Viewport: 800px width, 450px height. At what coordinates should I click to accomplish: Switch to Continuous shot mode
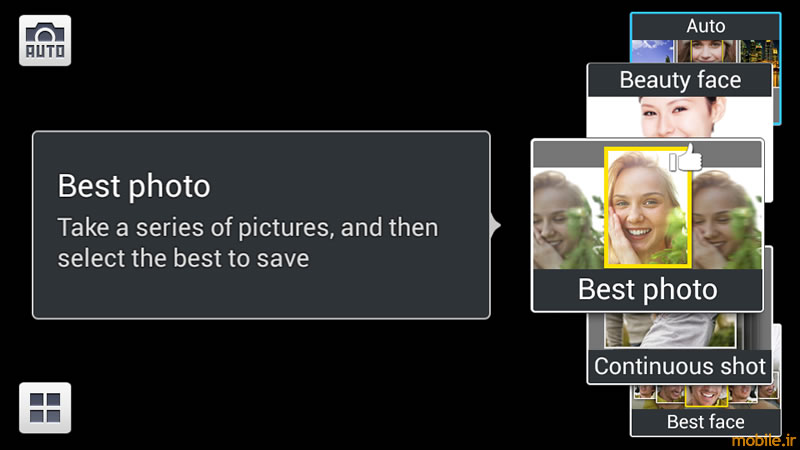(680, 366)
